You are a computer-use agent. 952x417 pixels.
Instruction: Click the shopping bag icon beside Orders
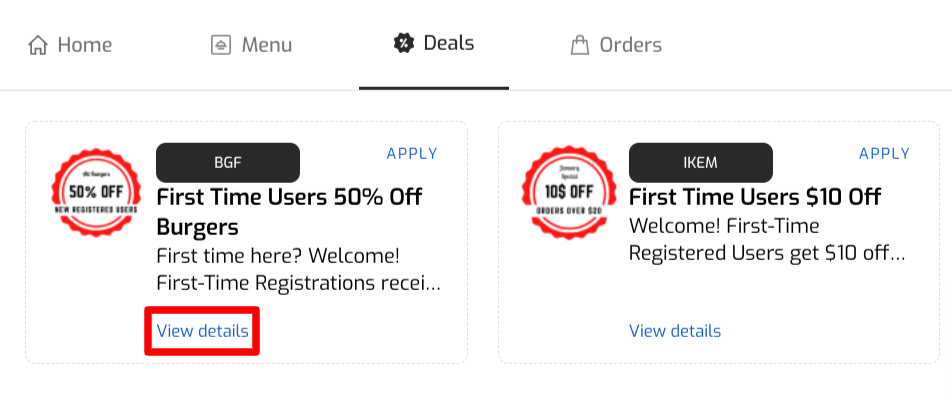[580, 45]
